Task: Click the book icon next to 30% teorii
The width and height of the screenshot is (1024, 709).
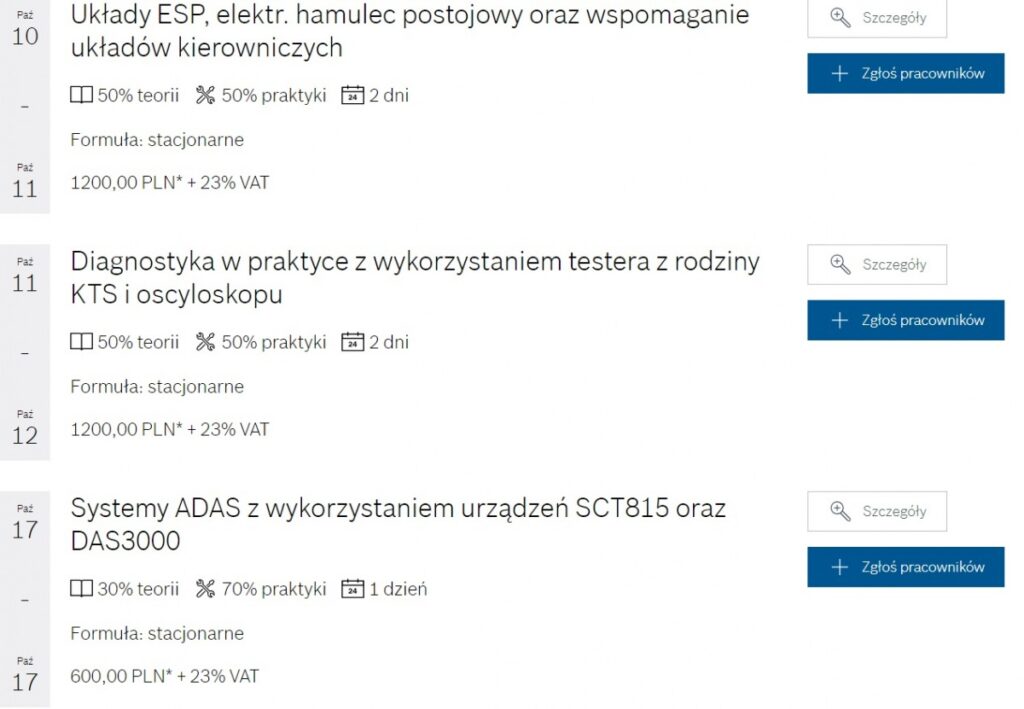Action: pos(81,589)
